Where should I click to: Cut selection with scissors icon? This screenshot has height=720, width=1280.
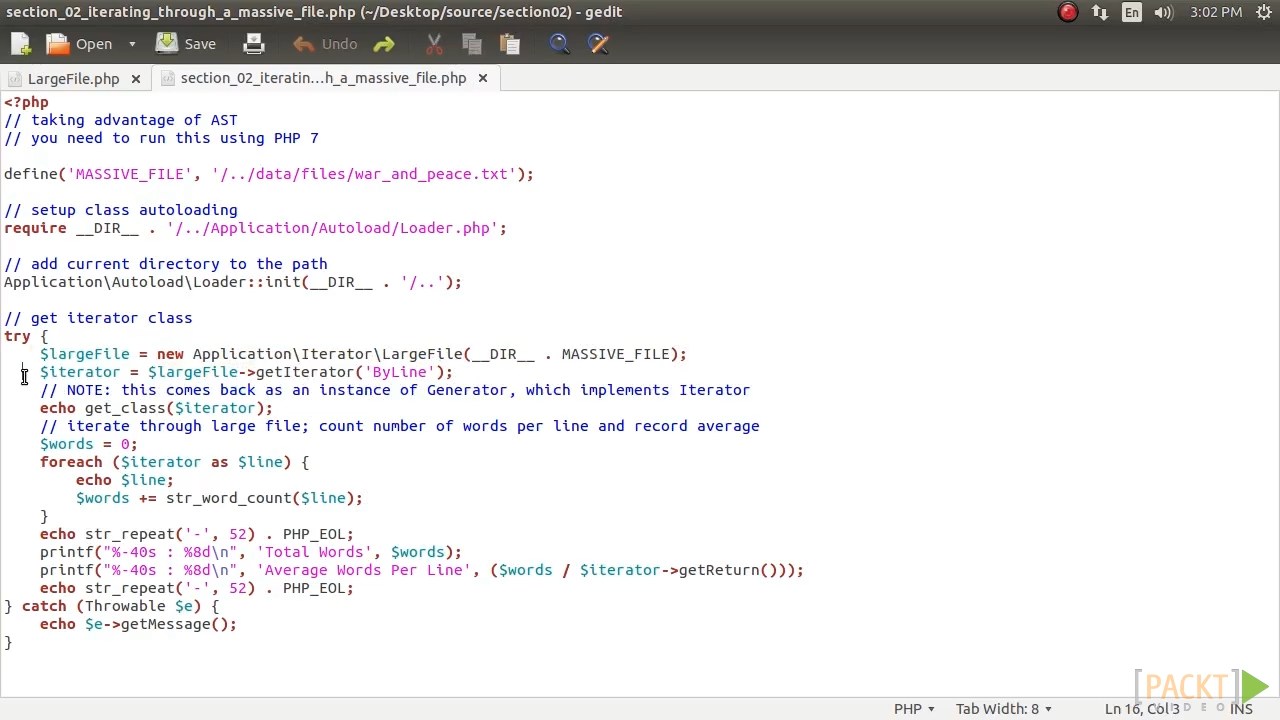(434, 44)
